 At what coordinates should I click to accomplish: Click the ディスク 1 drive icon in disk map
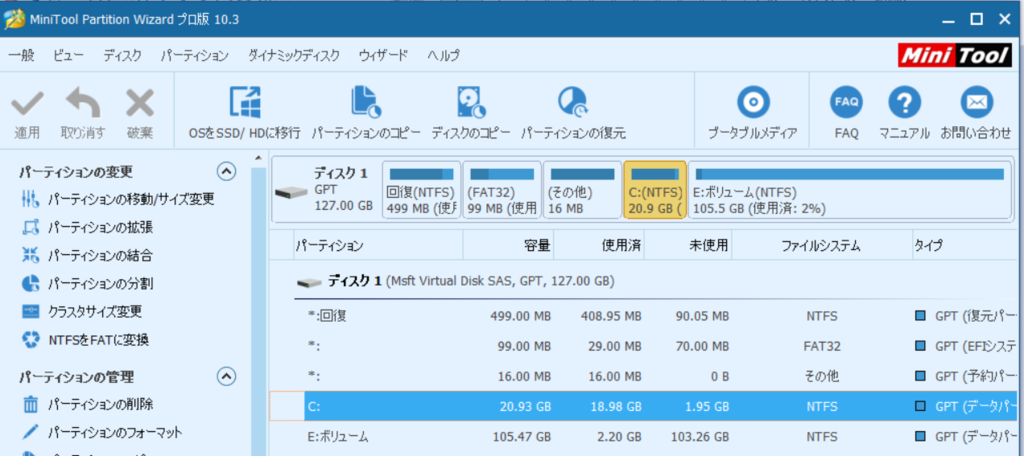click(290, 193)
